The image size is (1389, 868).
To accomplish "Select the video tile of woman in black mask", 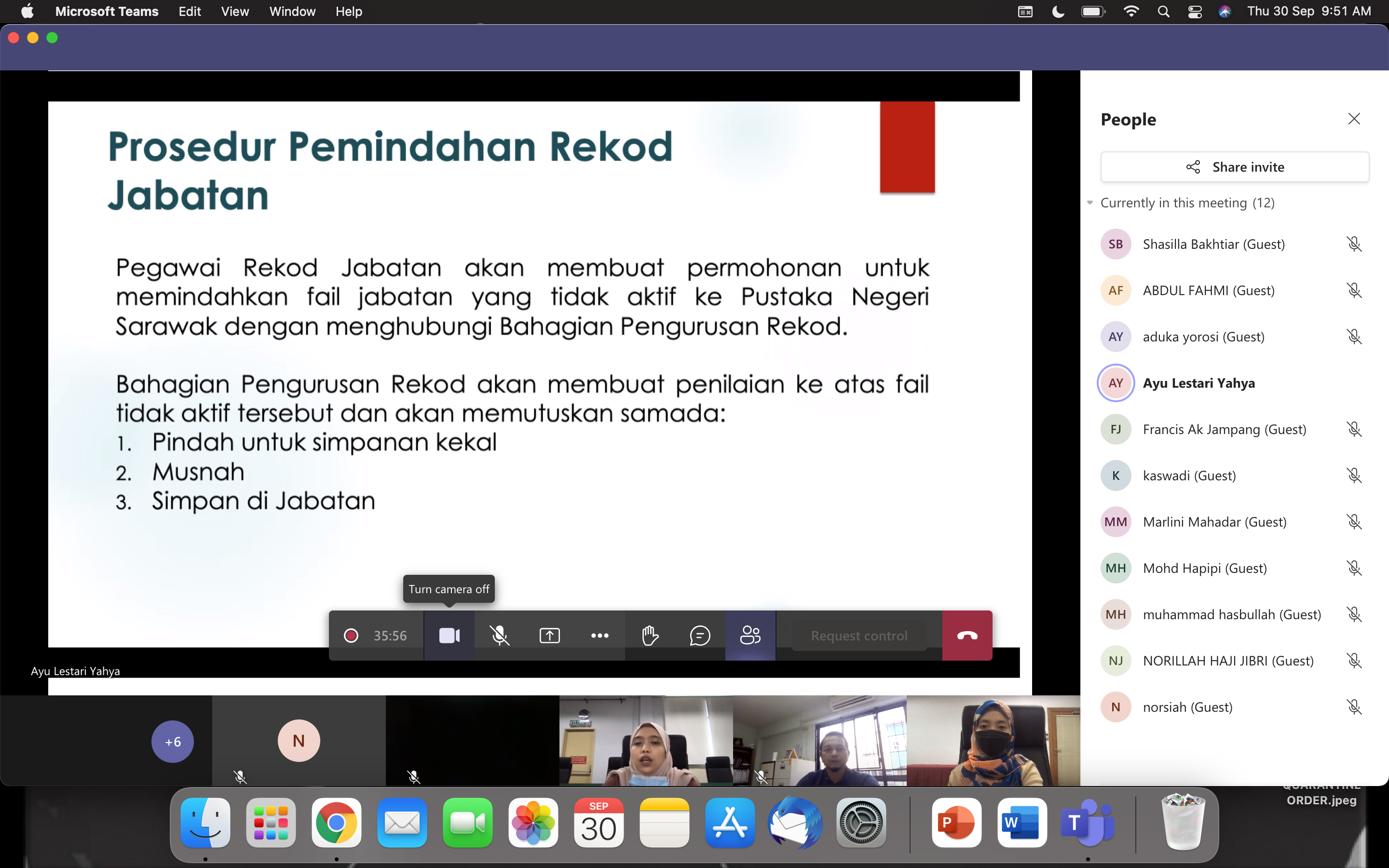I will 994,741.
